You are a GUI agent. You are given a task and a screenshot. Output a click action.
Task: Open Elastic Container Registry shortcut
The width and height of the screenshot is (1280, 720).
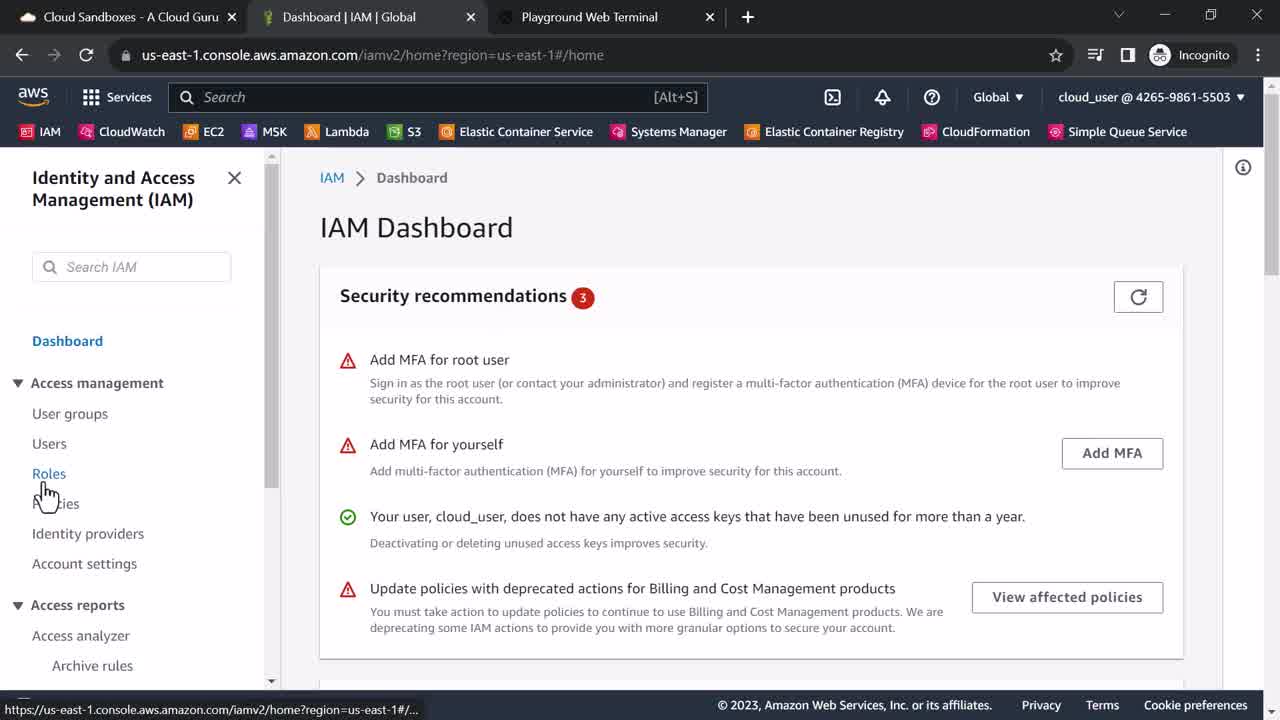(x=824, y=132)
